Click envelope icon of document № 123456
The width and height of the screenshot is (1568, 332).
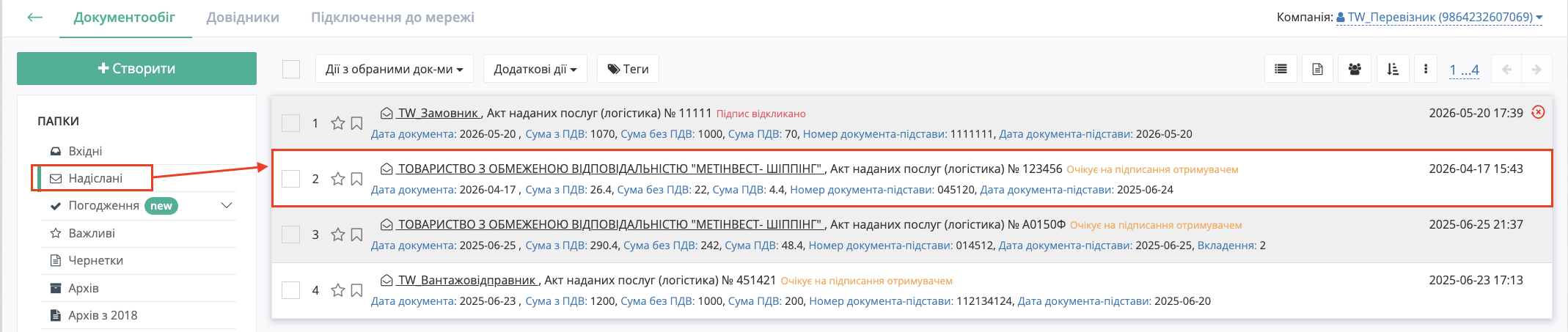pyautogui.click(x=386, y=169)
